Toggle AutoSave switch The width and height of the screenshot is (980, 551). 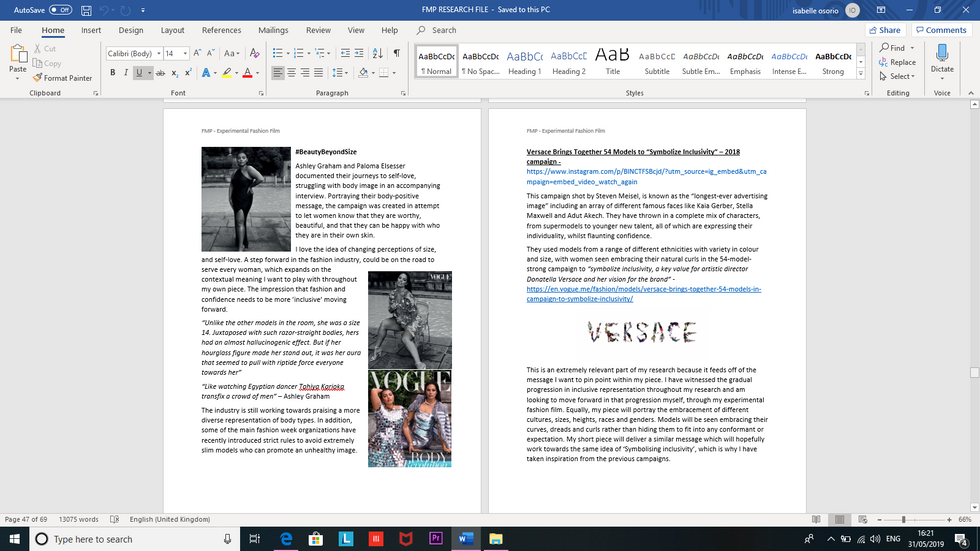(x=61, y=10)
